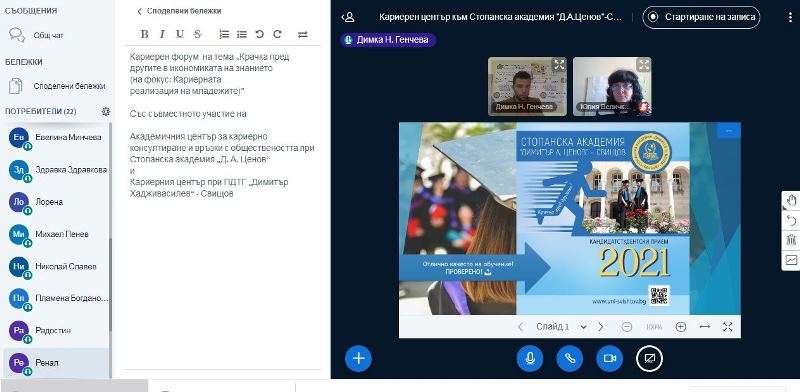Screen dimensions: 800x392
Task: Insert ordered list in shared notes
Action: coord(224,34)
